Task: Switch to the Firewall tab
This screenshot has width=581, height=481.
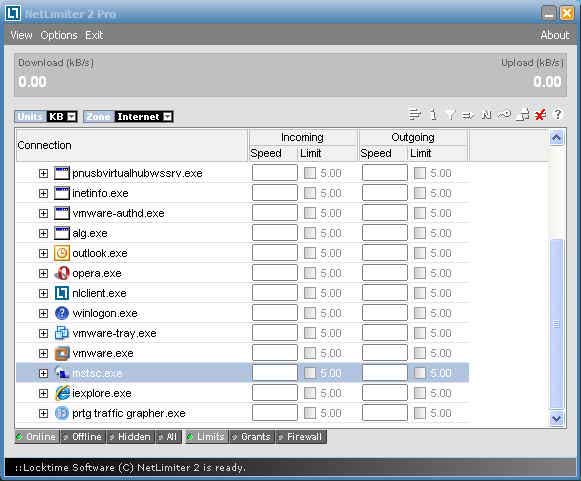Action: (301, 437)
